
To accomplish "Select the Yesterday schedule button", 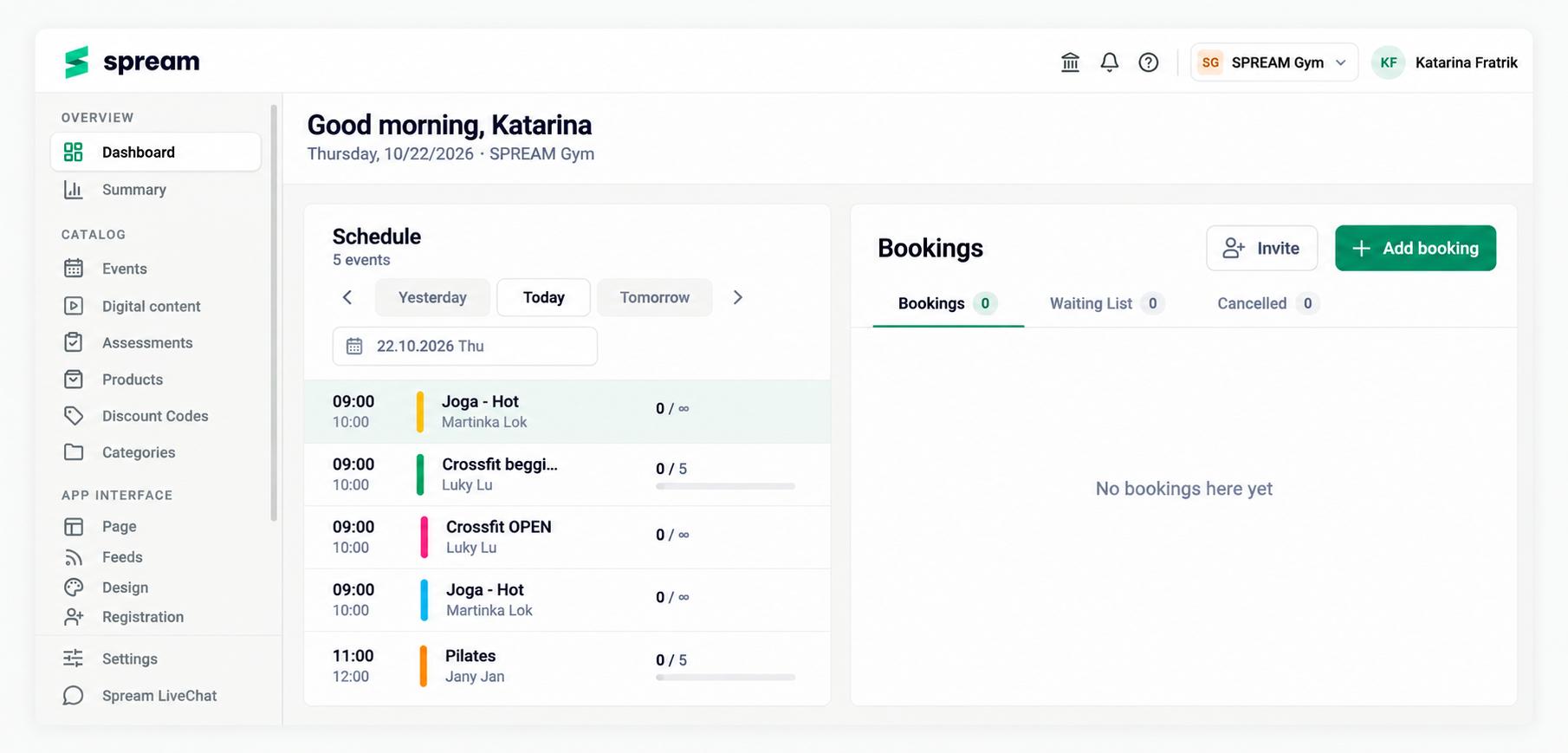I will [432, 297].
